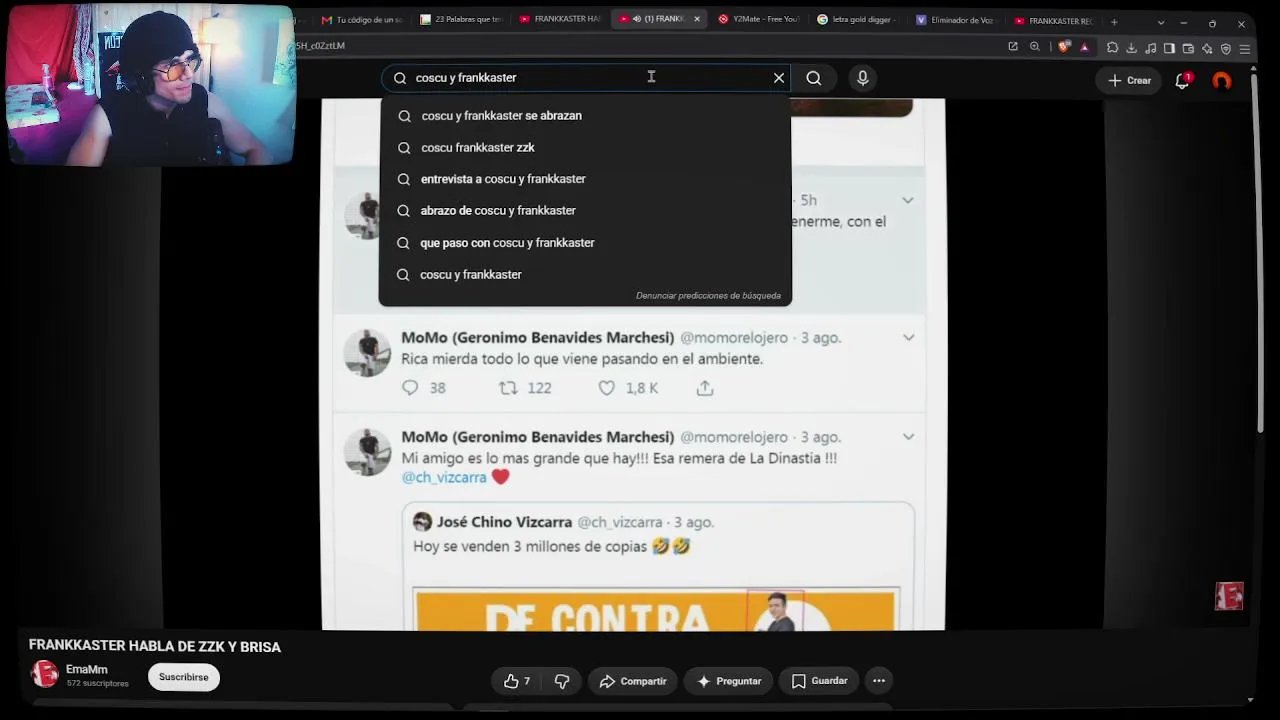Open a new browser tab
The width and height of the screenshot is (1280, 720).
pos(1114,22)
